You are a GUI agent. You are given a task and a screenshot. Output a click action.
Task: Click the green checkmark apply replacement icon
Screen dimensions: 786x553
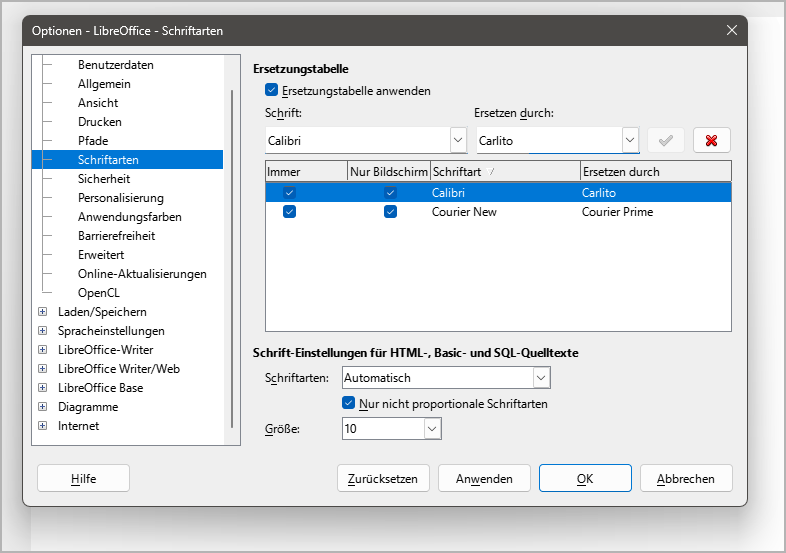tap(666, 140)
